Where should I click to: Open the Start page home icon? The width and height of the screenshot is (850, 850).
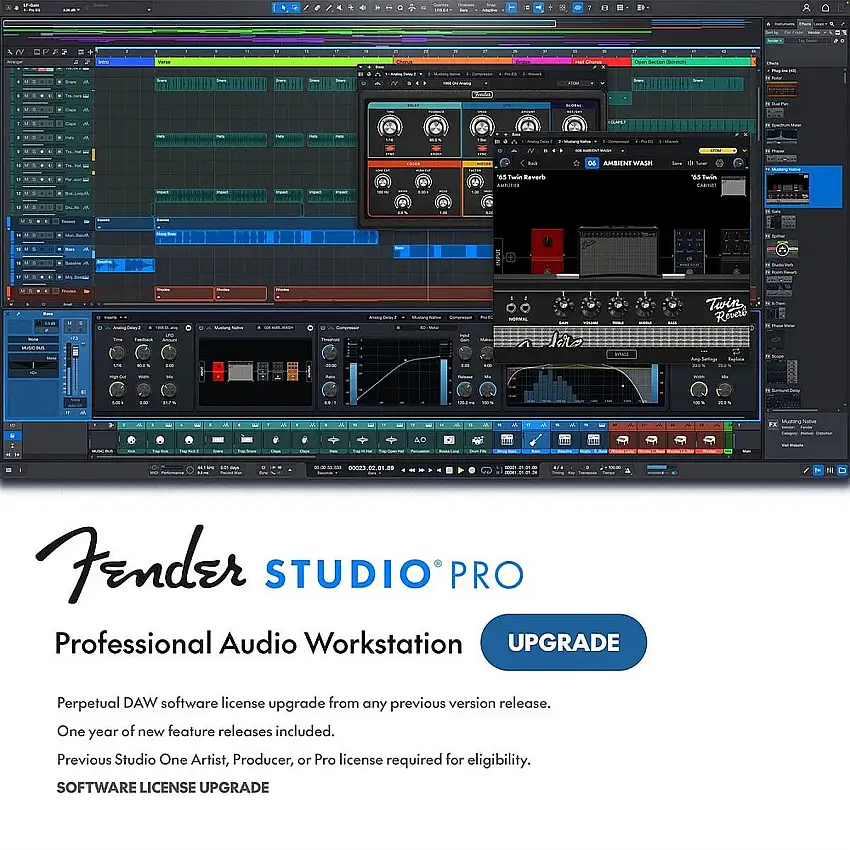click(x=825, y=8)
